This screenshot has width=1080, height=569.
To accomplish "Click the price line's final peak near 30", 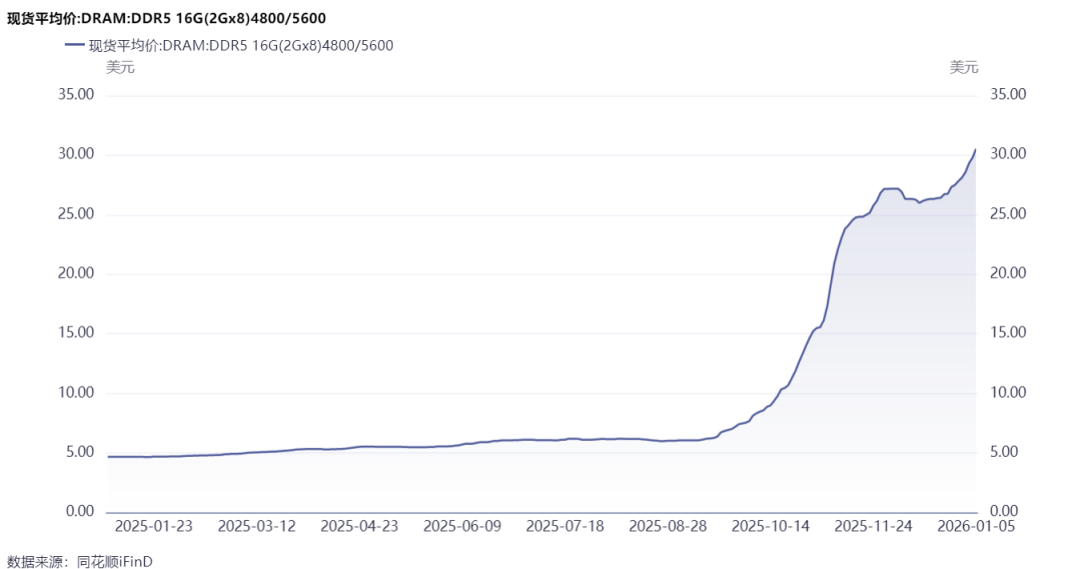I will (x=975, y=149).
